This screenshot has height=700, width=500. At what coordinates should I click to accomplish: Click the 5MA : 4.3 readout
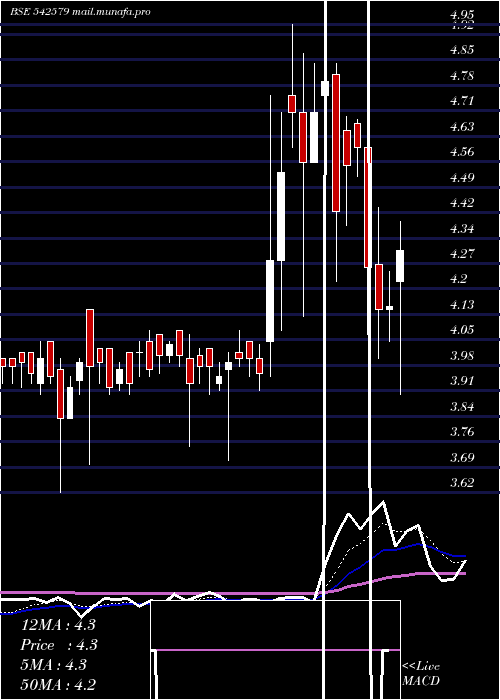tap(54, 665)
